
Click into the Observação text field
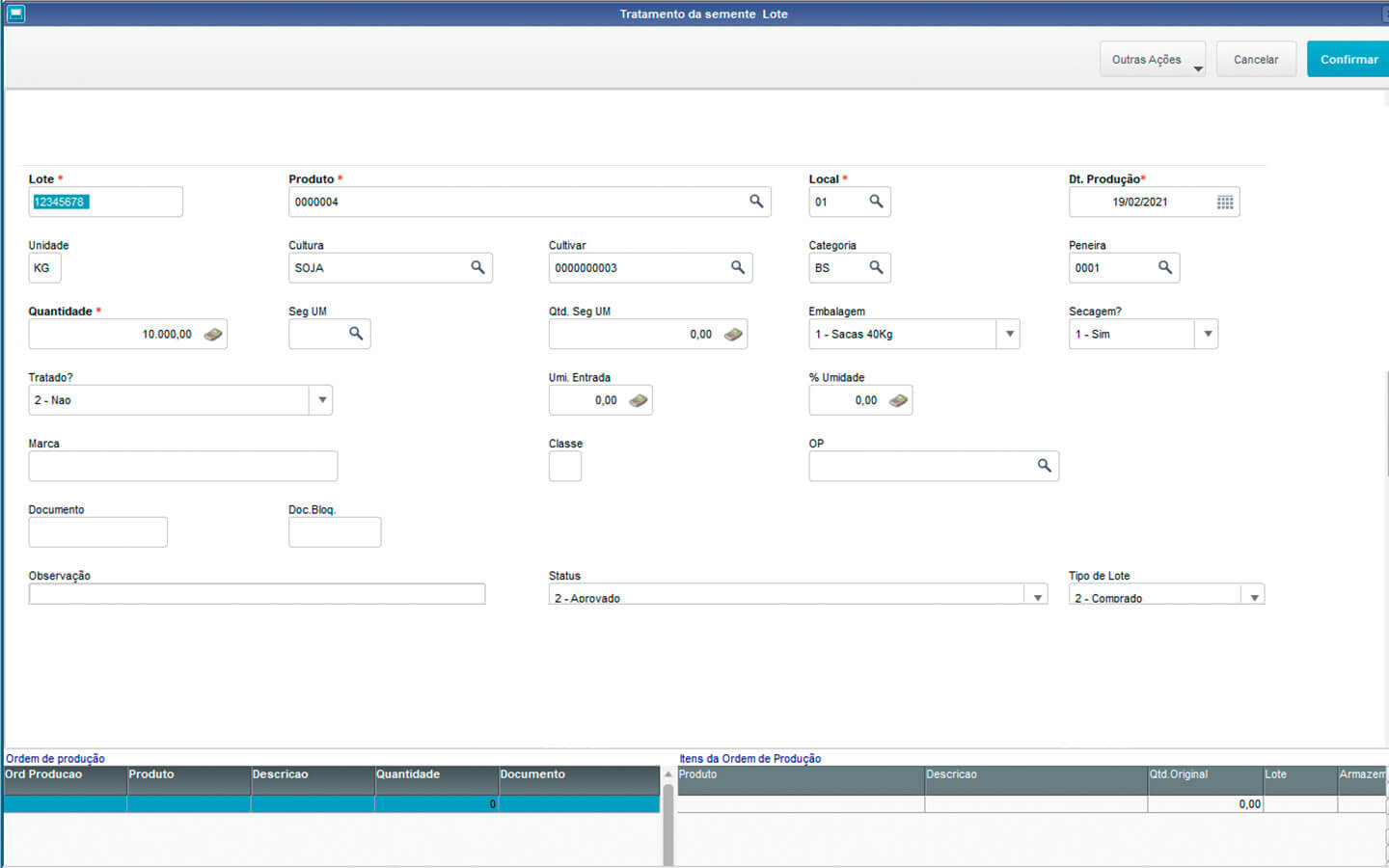[257, 595]
